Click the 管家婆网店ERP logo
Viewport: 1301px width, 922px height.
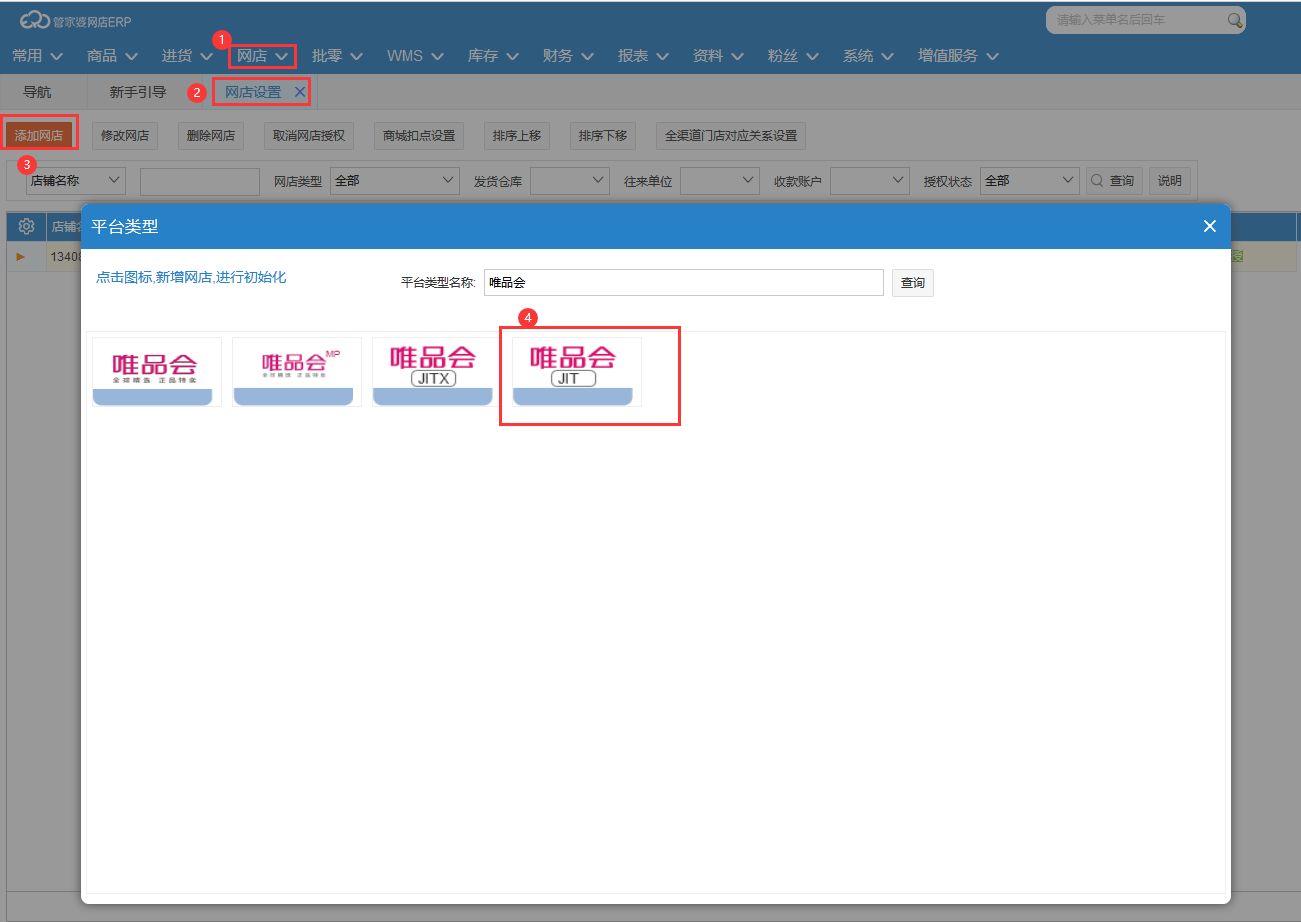coord(75,20)
